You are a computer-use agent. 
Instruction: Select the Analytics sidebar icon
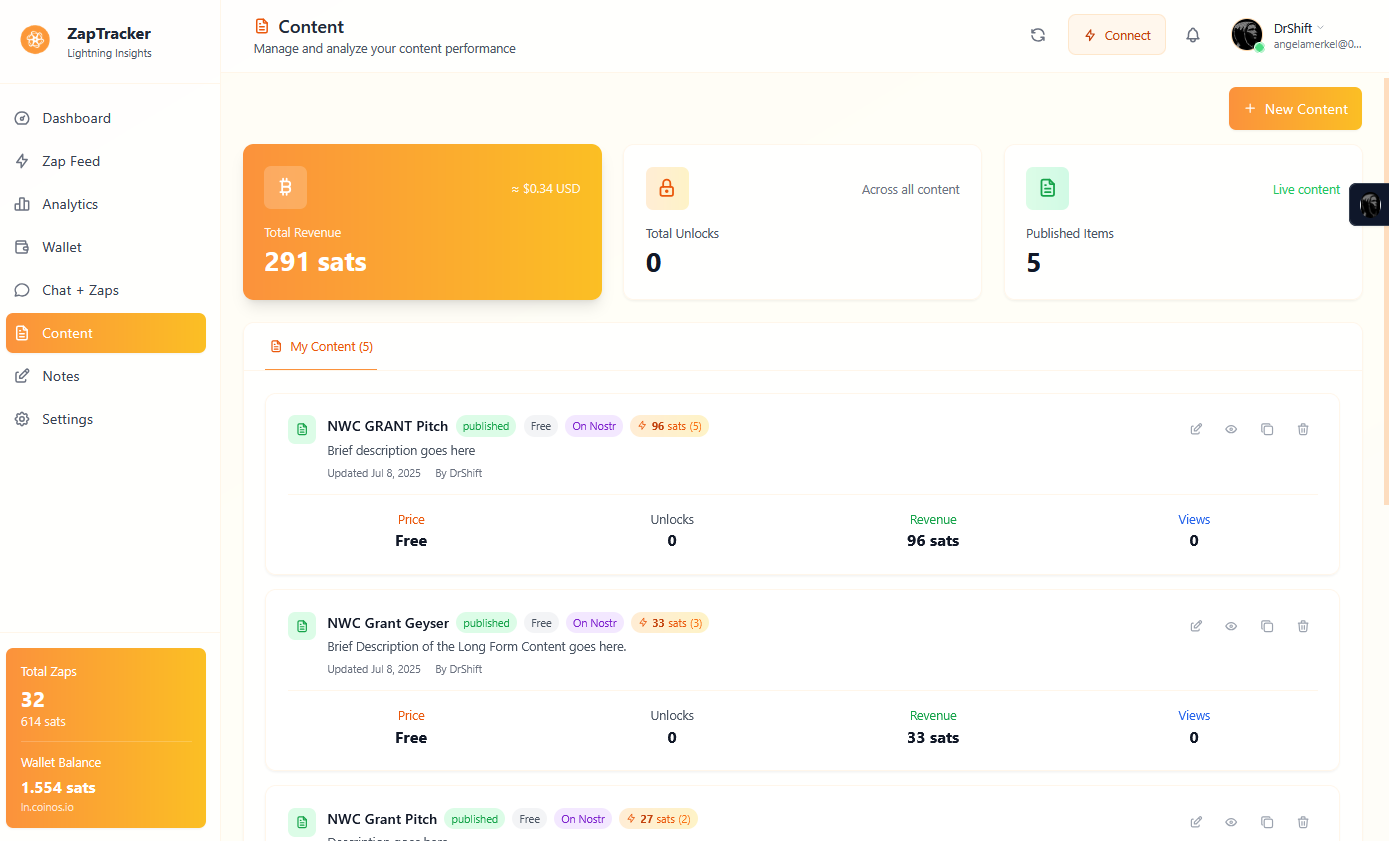pos(21,204)
